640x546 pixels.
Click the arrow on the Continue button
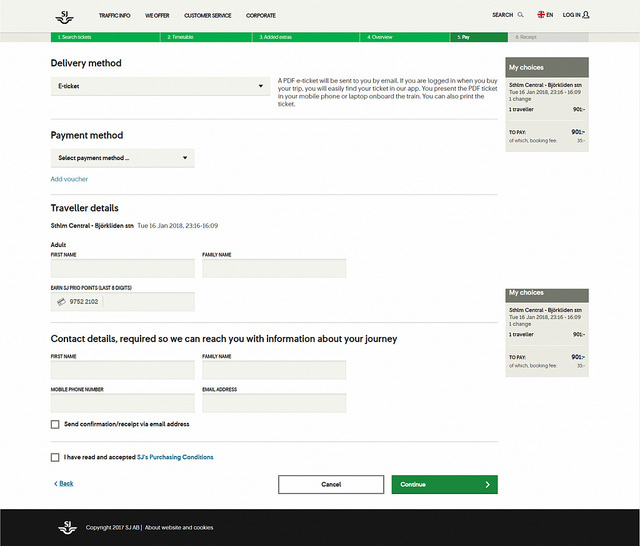[487, 484]
